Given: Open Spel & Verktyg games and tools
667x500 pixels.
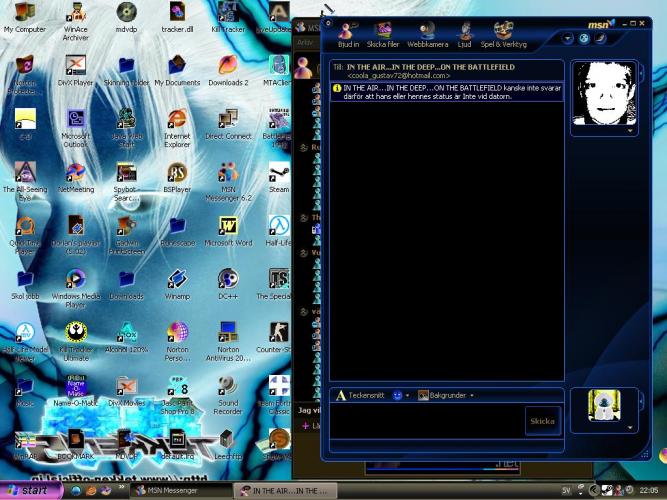Looking at the screenshot, I should click(503, 35).
